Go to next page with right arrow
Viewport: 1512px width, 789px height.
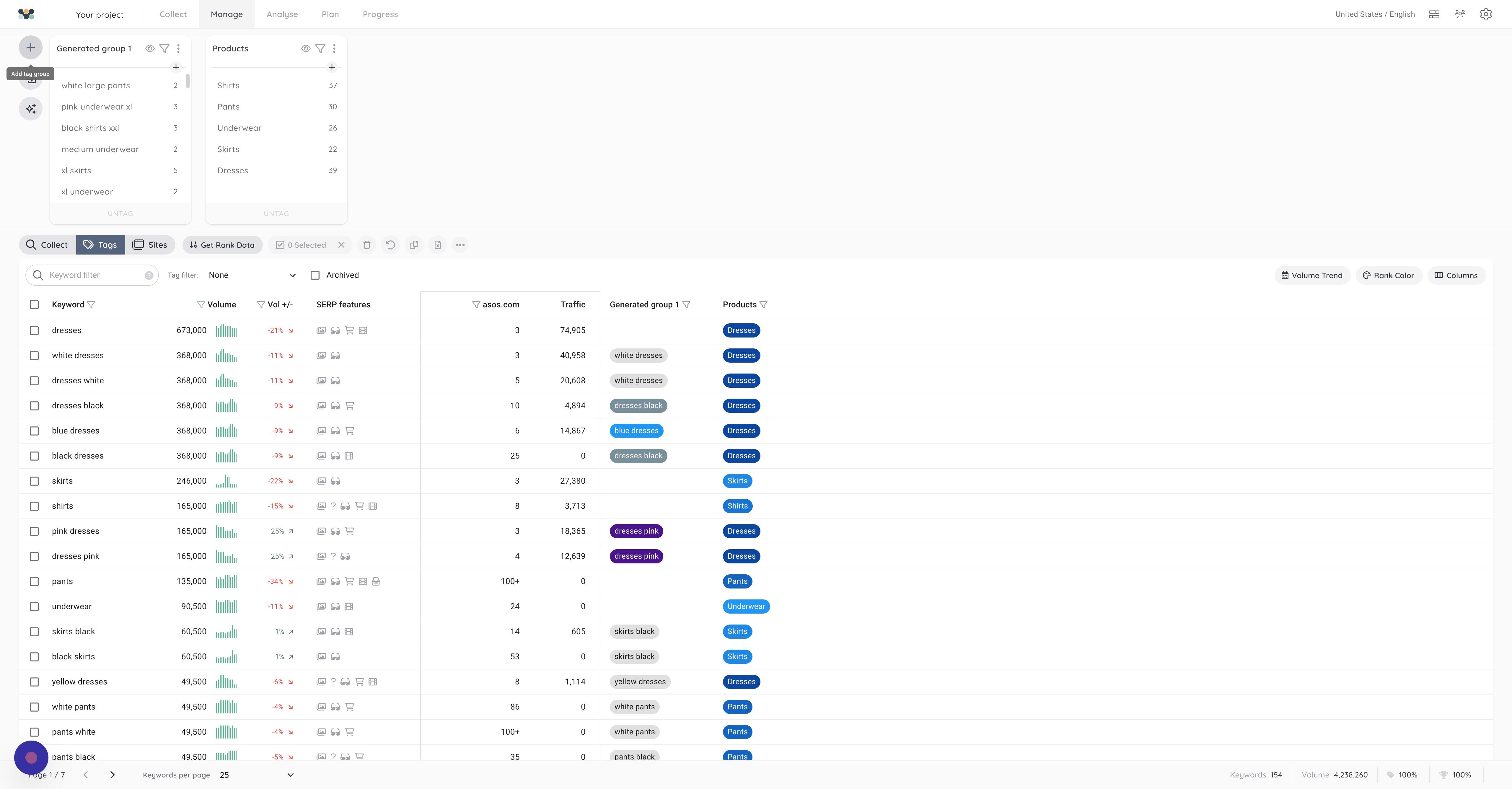(x=112, y=775)
